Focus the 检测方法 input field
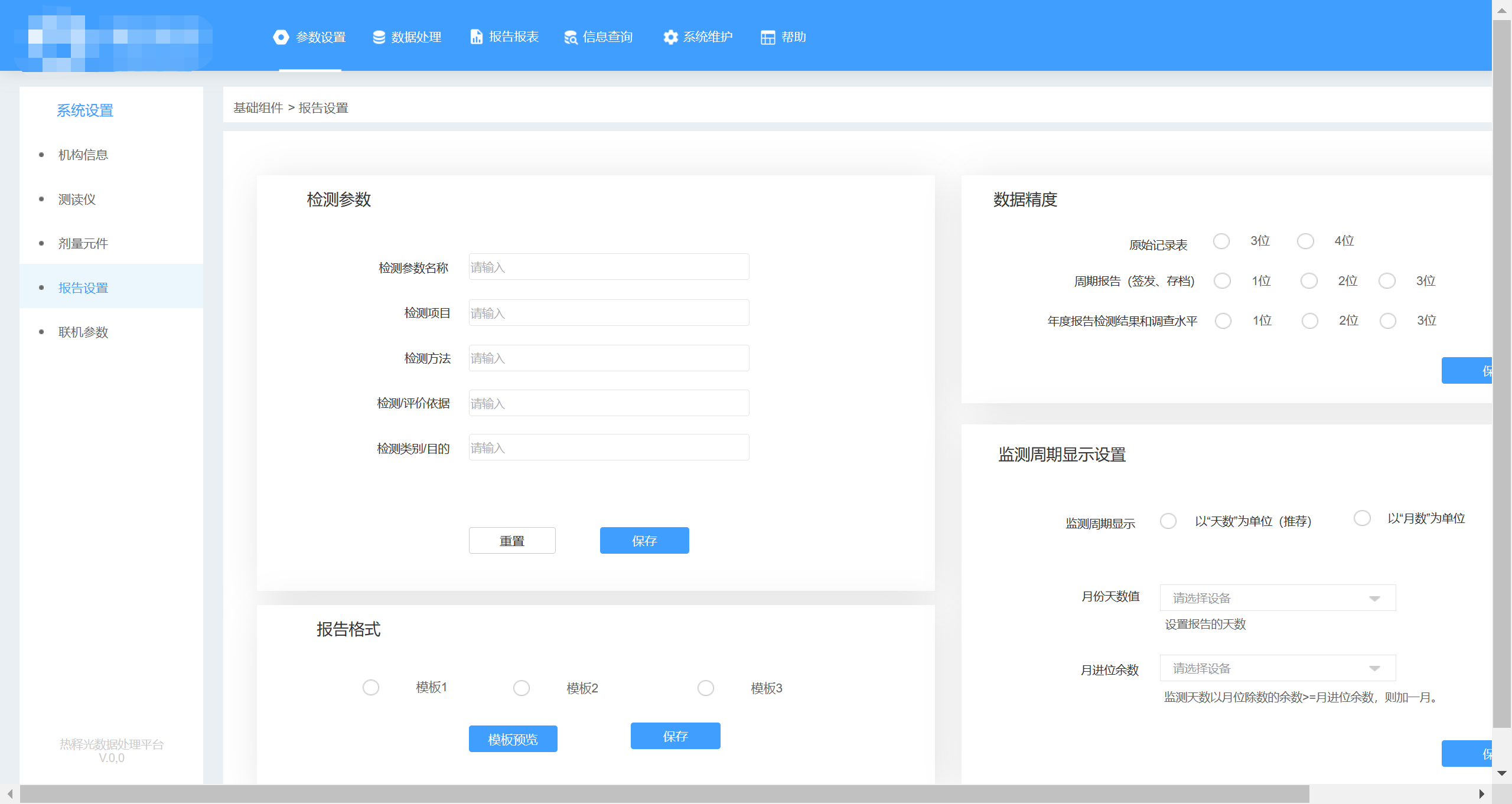The image size is (1512, 804). [609, 358]
